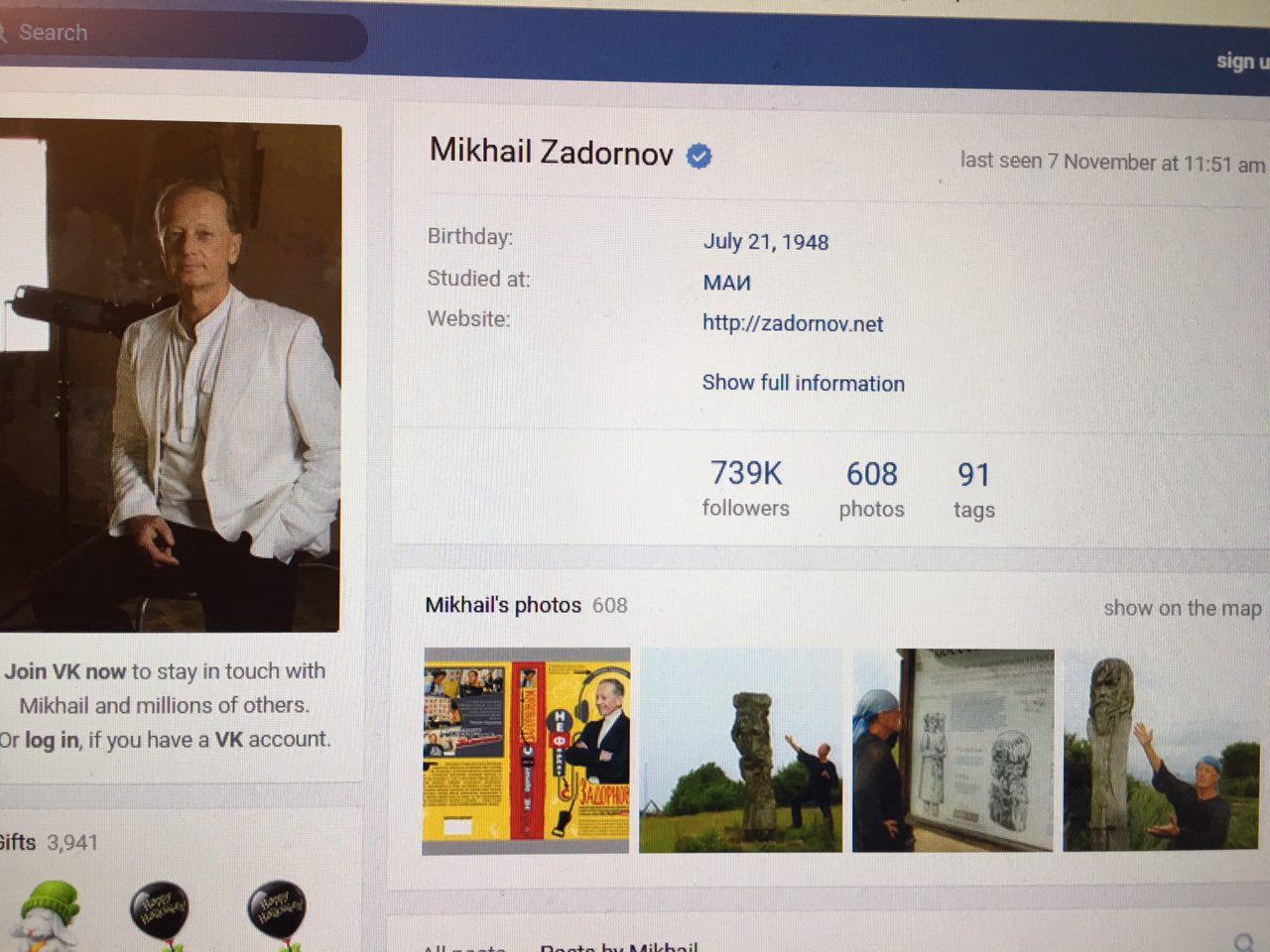Open the http://zadornov.net website link

pyautogui.click(x=792, y=323)
